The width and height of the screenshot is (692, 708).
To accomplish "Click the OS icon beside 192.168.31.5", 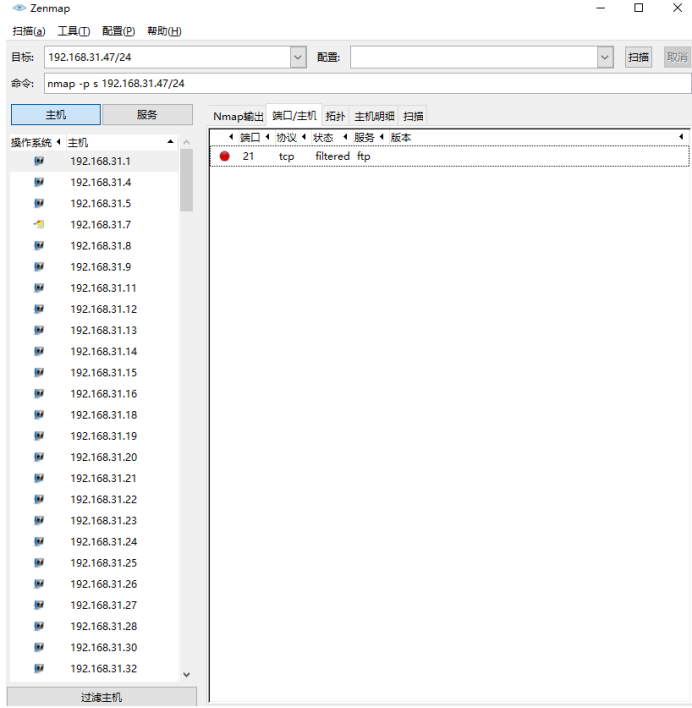I will pyautogui.click(x=39, y=203).
